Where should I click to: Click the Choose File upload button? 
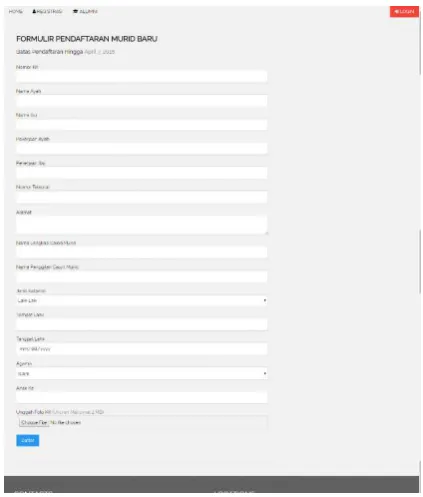tap(34, 422)
